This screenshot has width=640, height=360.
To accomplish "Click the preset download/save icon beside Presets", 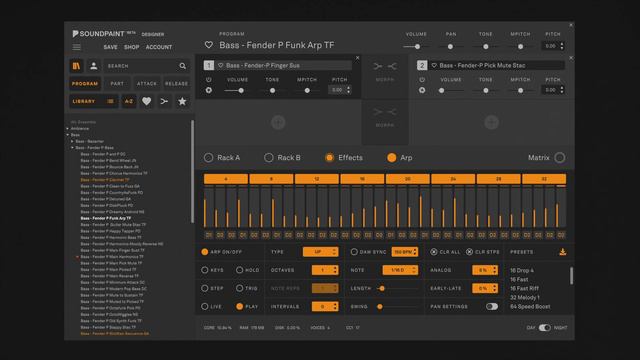I will (562, 252).
